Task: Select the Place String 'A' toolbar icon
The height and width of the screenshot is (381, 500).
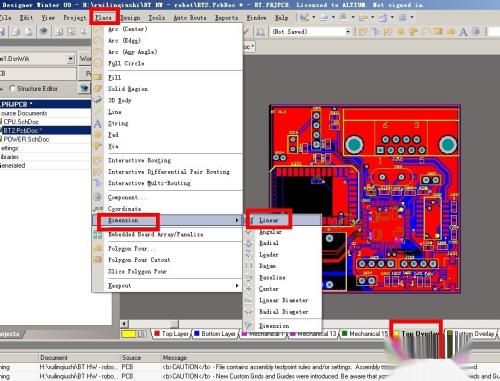Action: 463,32
